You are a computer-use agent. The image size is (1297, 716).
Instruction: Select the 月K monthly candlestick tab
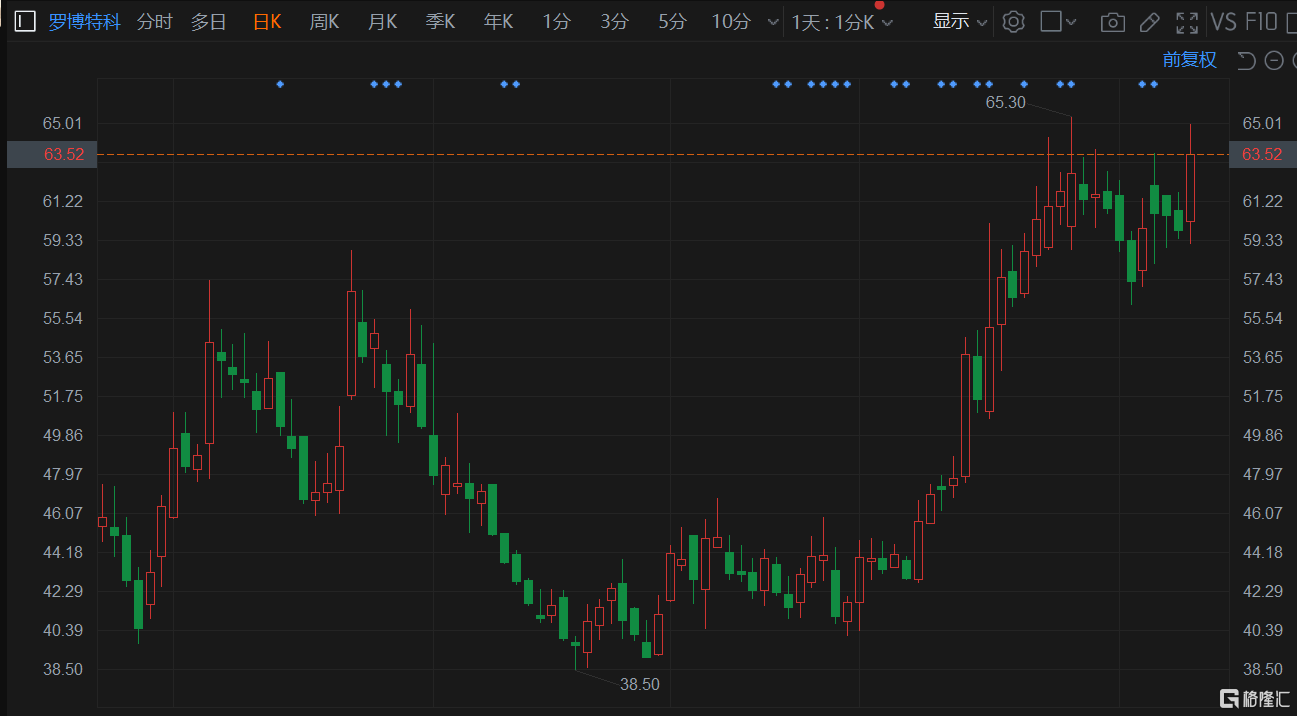pyautogui.click(x=383, y=21)
